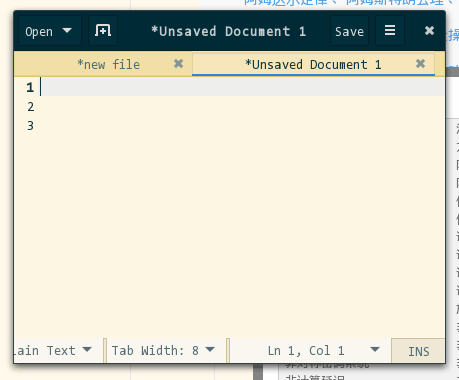The width and height of the screenshot is (459, 380).
Task: Toggle the INS insert mode indicator
Action: pyautogui.click(x=418, y=351)
